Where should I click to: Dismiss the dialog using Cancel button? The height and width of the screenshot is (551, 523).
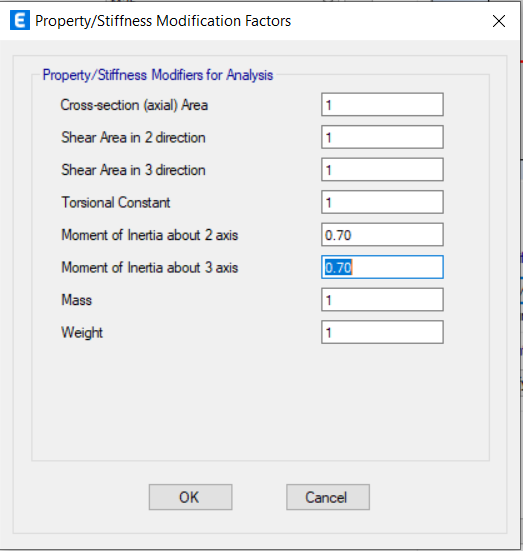coord(328,497)
